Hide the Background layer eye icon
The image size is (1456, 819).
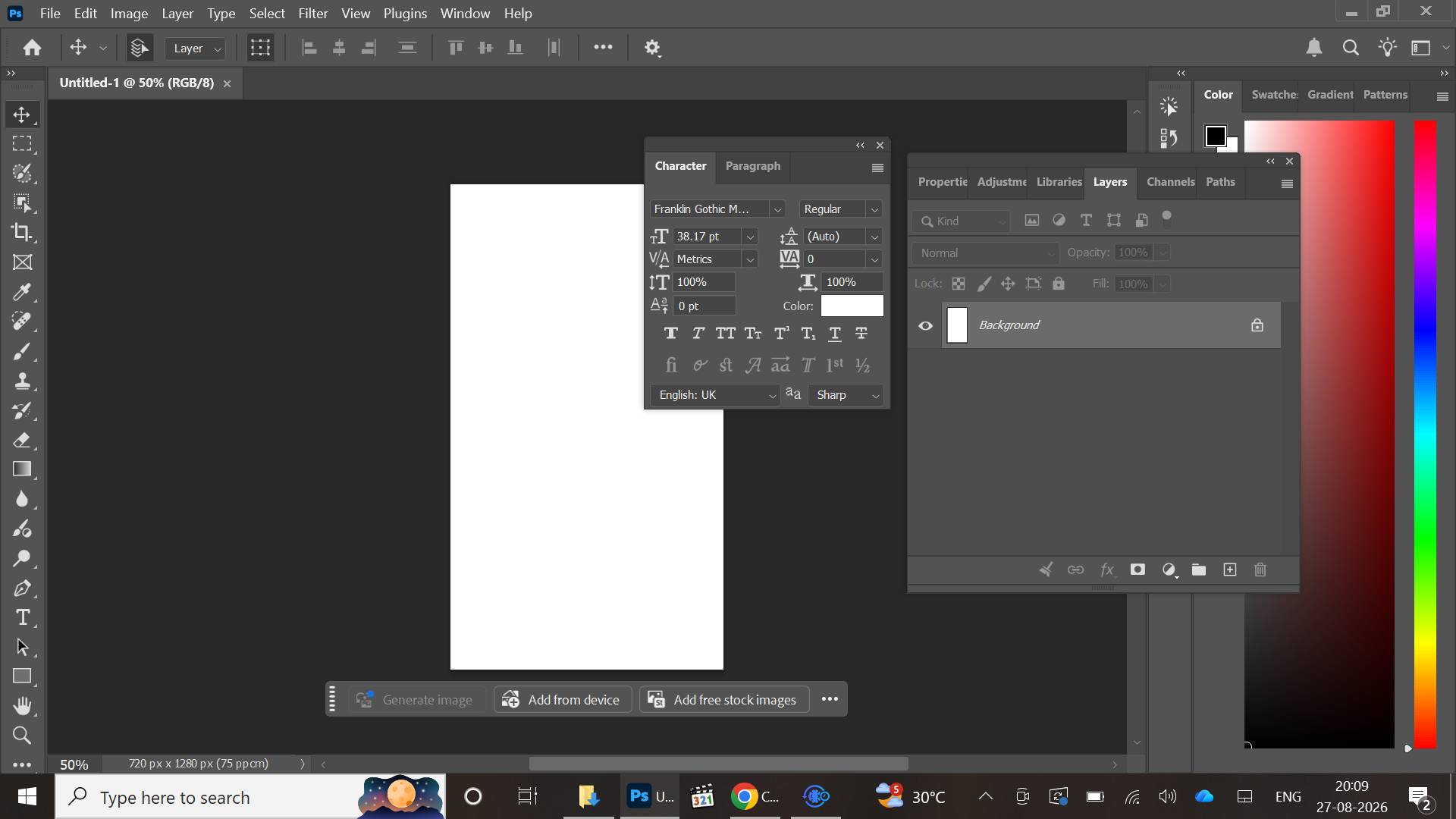[926, 326]
